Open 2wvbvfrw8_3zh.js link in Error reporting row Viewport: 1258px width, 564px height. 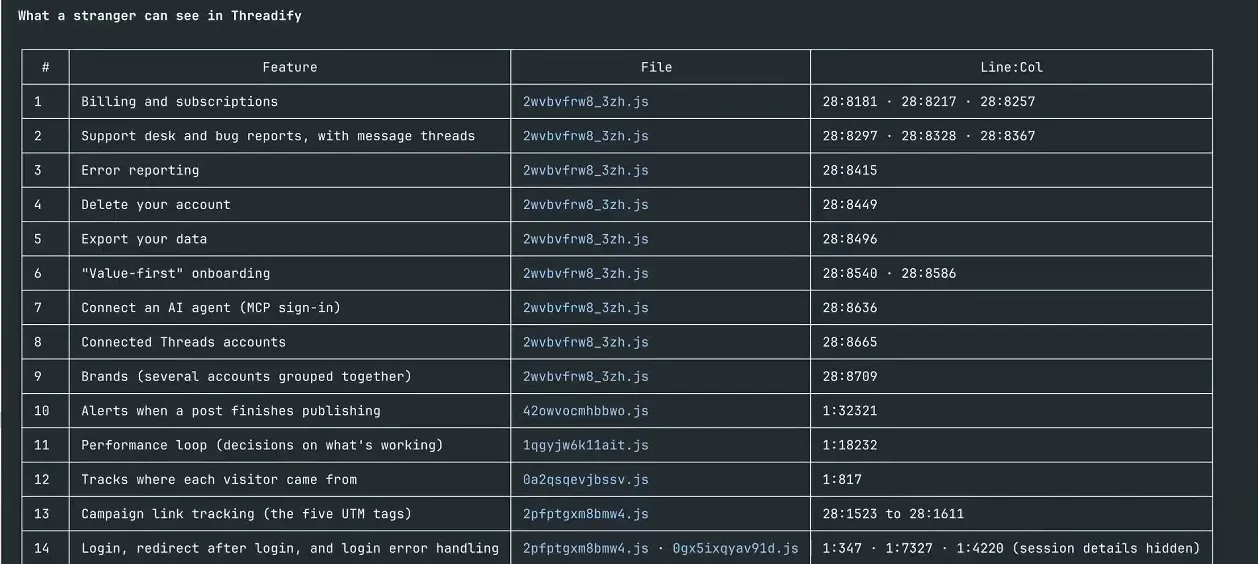coord(586,170)
